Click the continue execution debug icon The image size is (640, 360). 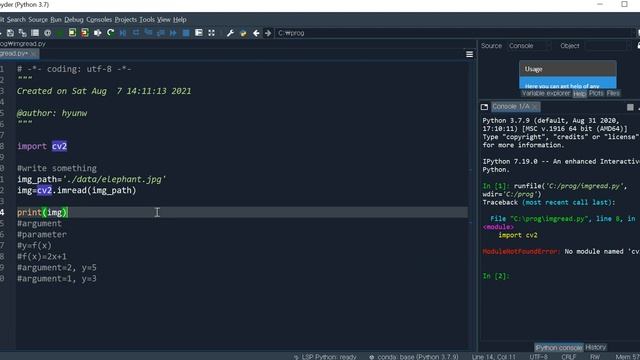pos(173,33)
